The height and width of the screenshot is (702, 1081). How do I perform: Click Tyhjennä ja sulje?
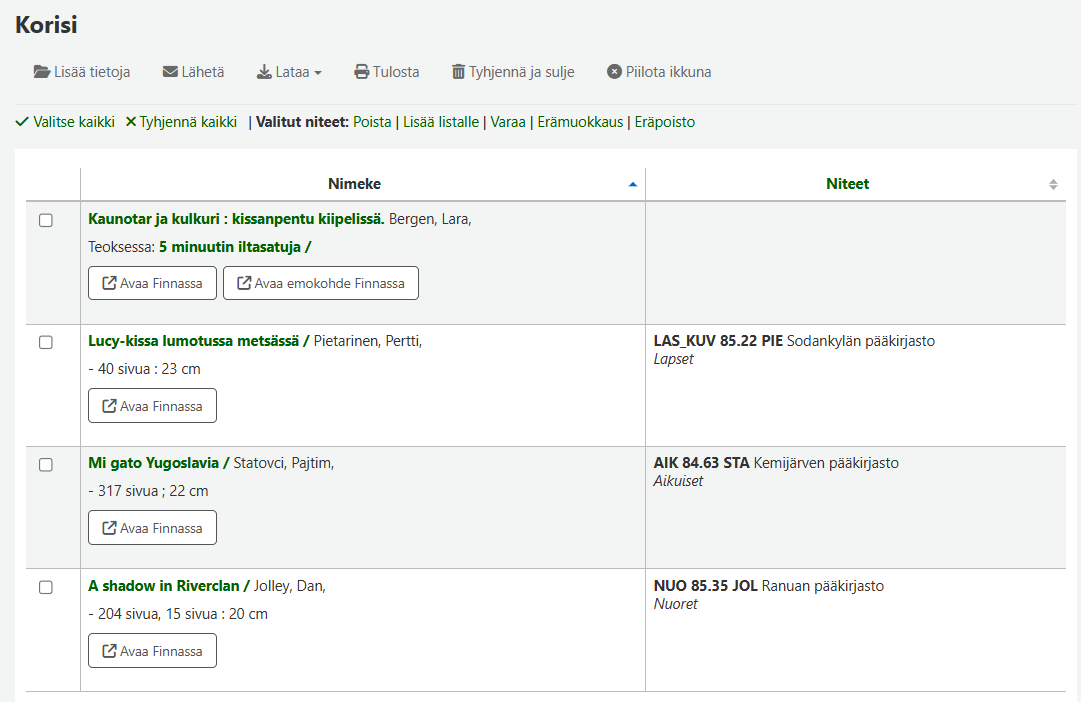tap(514, 72)
